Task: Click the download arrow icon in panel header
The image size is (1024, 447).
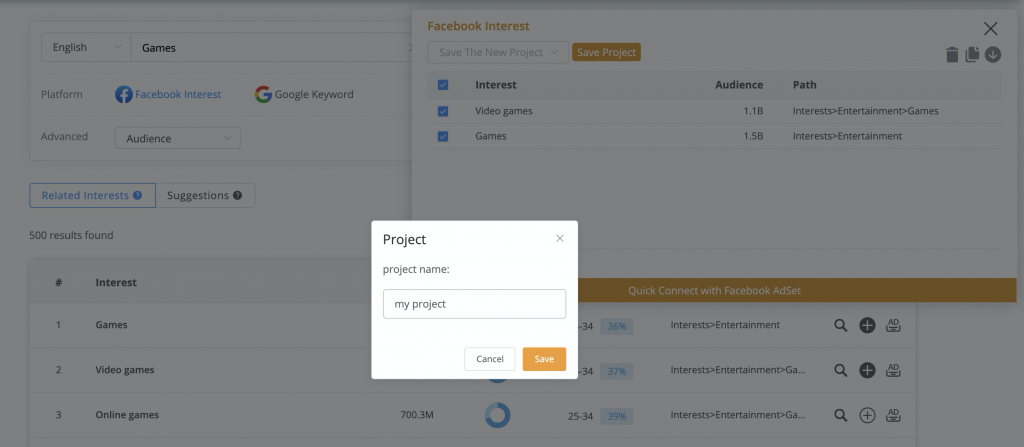Action: click(993, 54)
